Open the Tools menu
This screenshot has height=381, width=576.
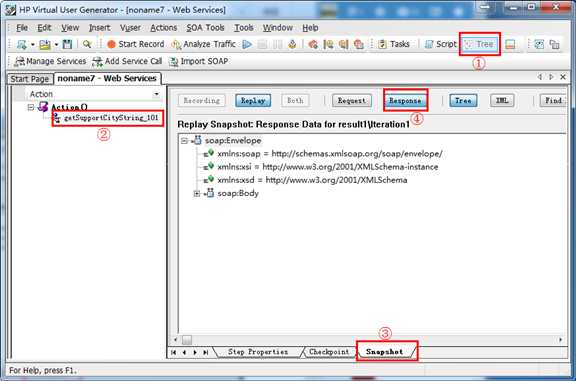point(244,28)
